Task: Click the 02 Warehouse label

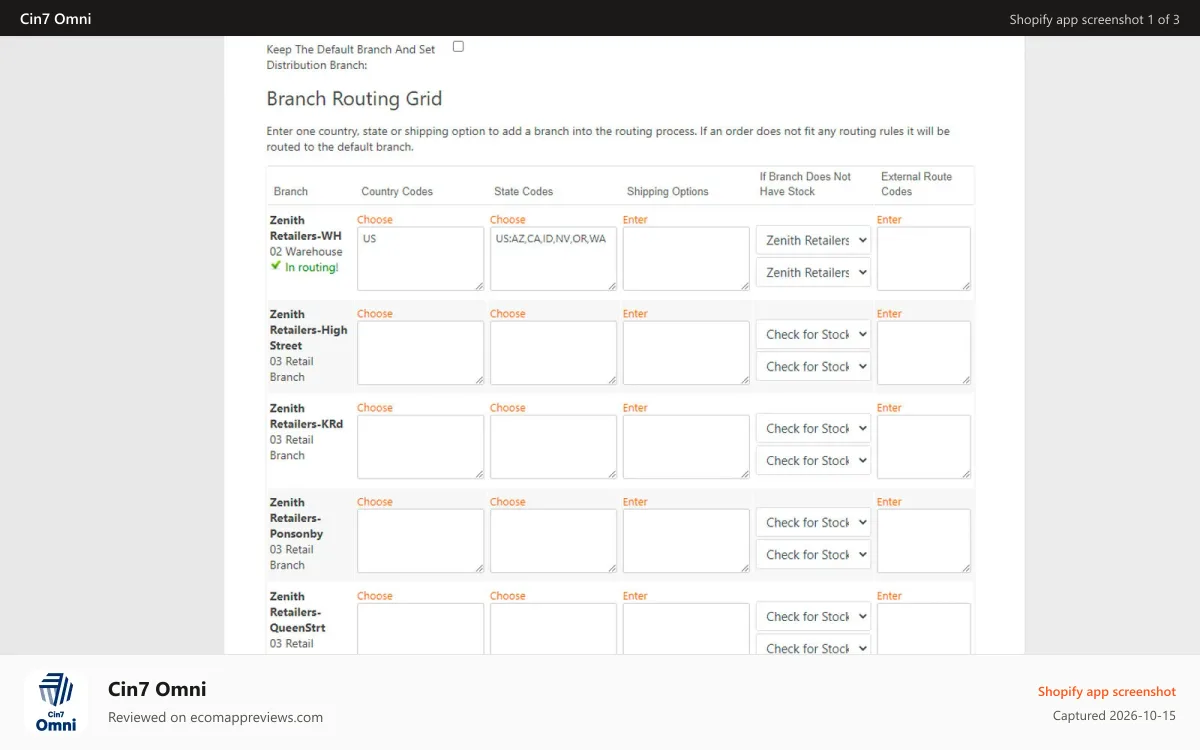Action: pyautogui.click(x=306, y=252)
